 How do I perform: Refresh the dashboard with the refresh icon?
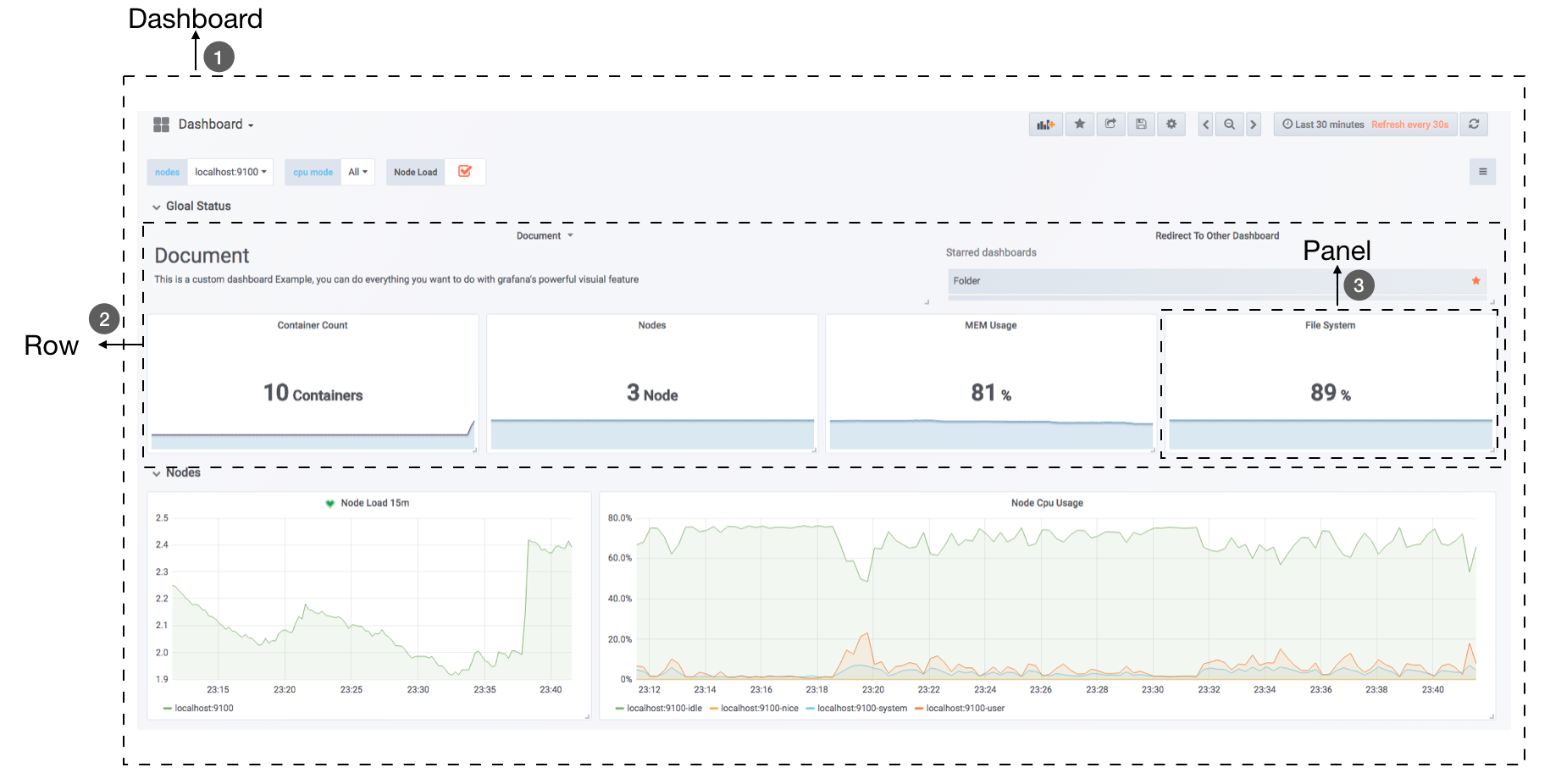point(1474,124)
